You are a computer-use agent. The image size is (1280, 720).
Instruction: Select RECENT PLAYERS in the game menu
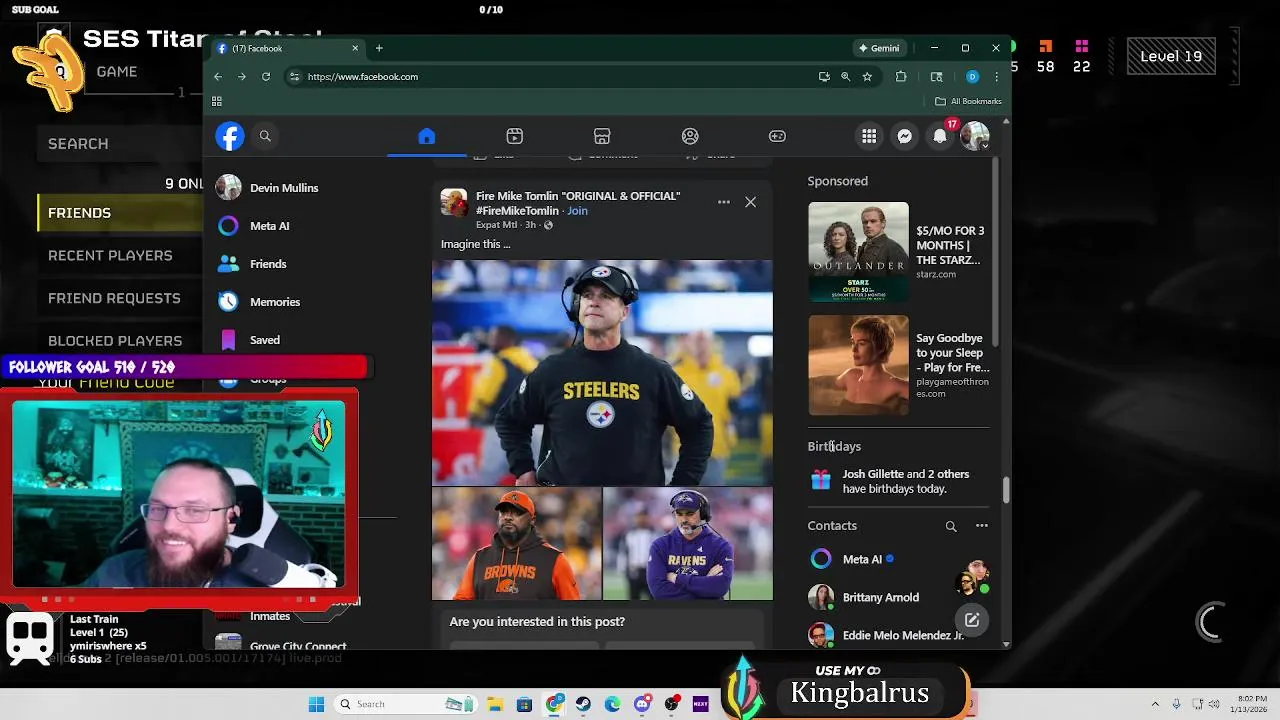coord(110,255)
